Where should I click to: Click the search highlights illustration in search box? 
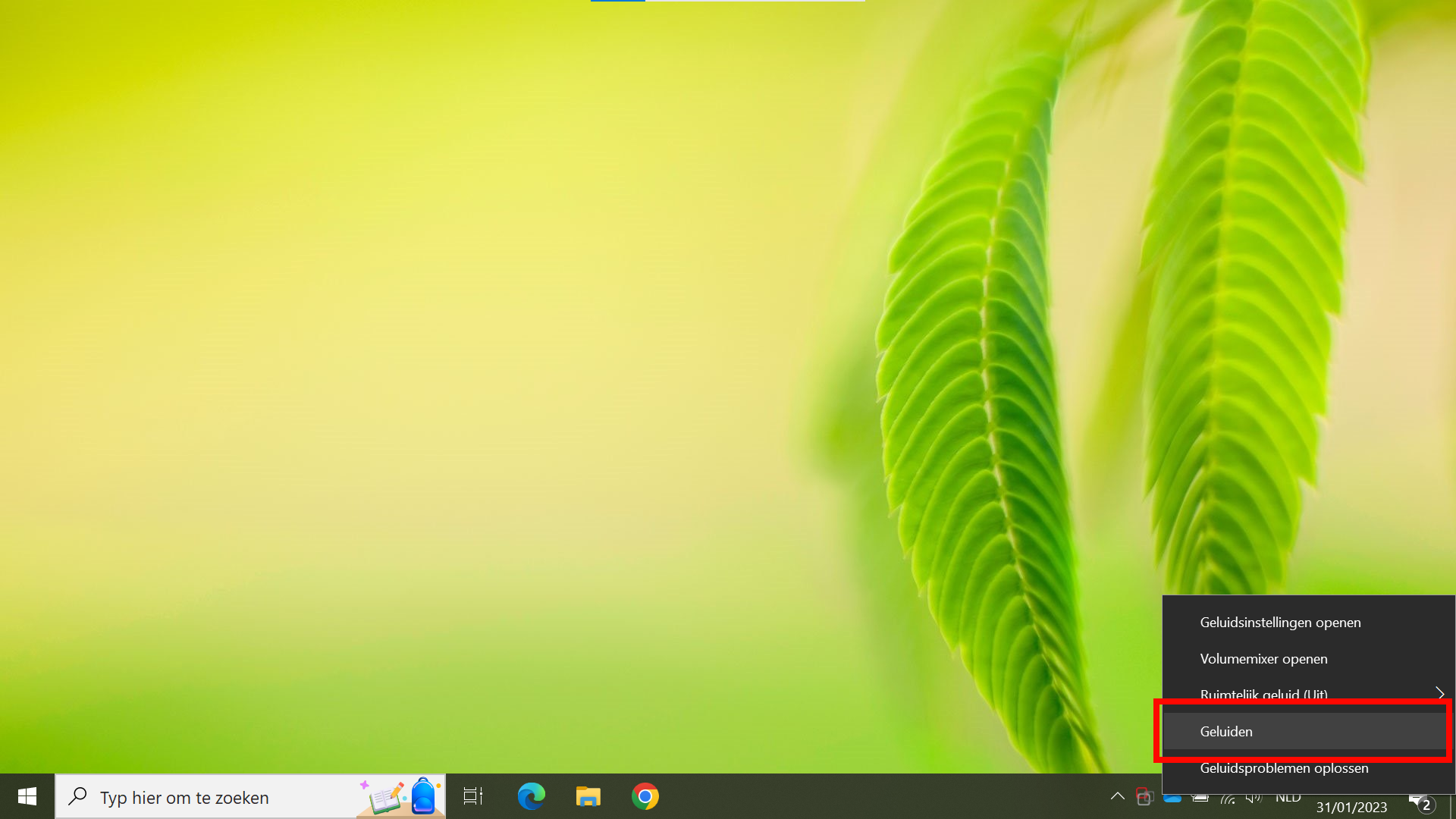coord(400,796)
